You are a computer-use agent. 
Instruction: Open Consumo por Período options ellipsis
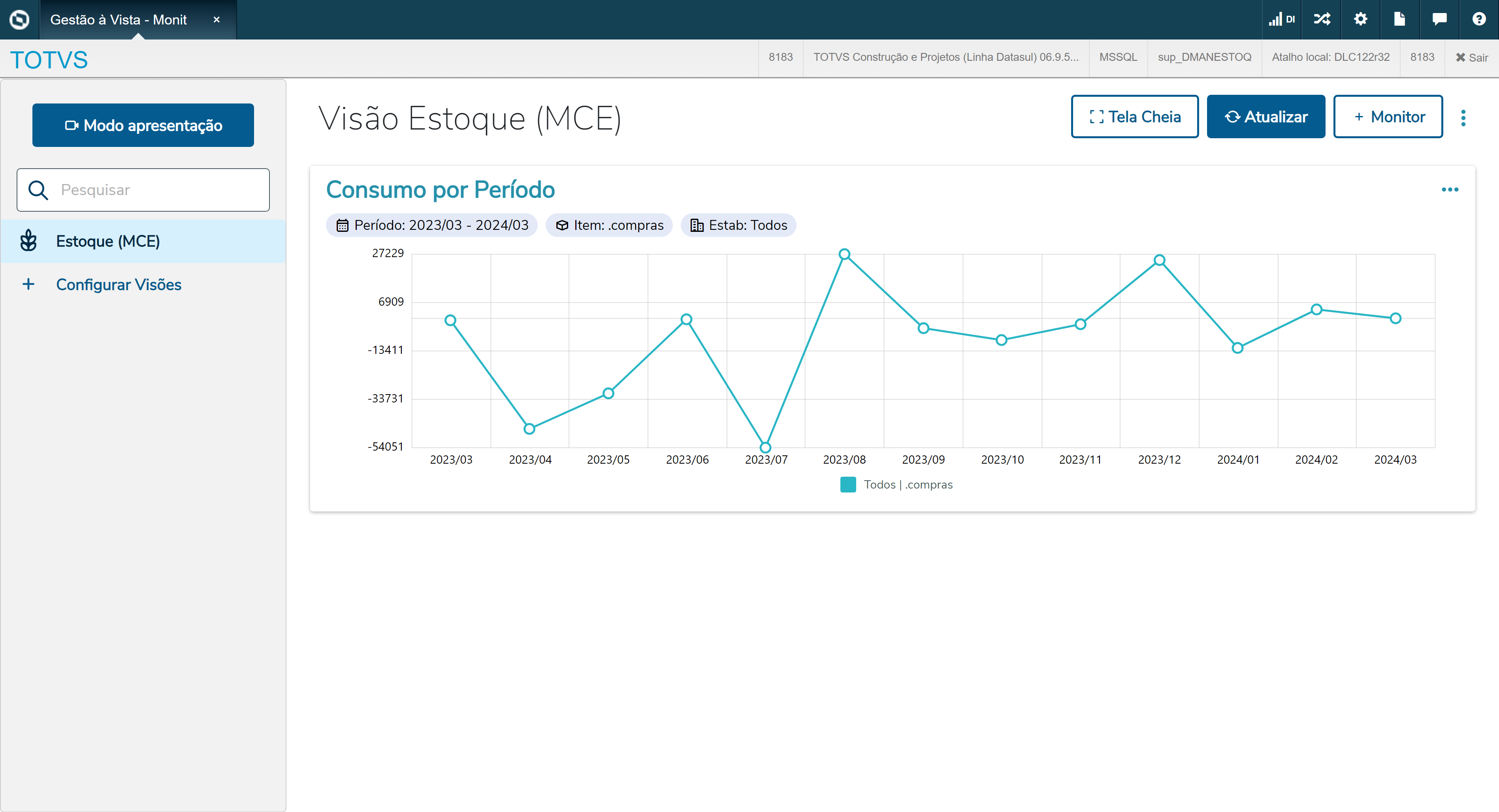click(x=1450, y=190)
